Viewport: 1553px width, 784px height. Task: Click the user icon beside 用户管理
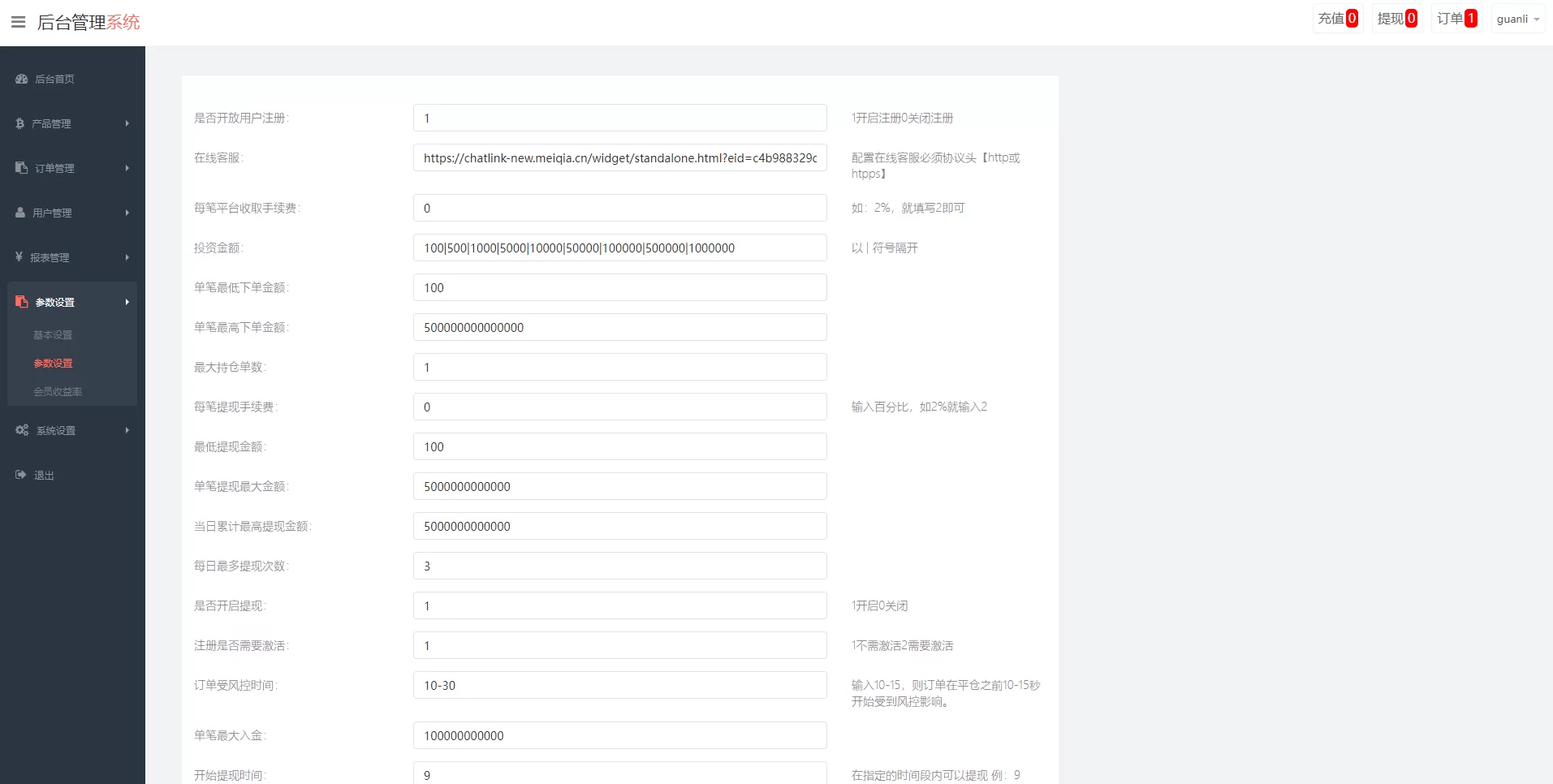[x=20, y=213]
